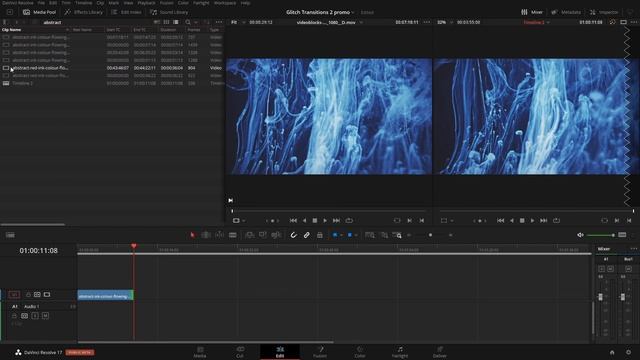Open the Effects Library panel
The height and width of the screenshot is (360, 640).
pos(84,12)
